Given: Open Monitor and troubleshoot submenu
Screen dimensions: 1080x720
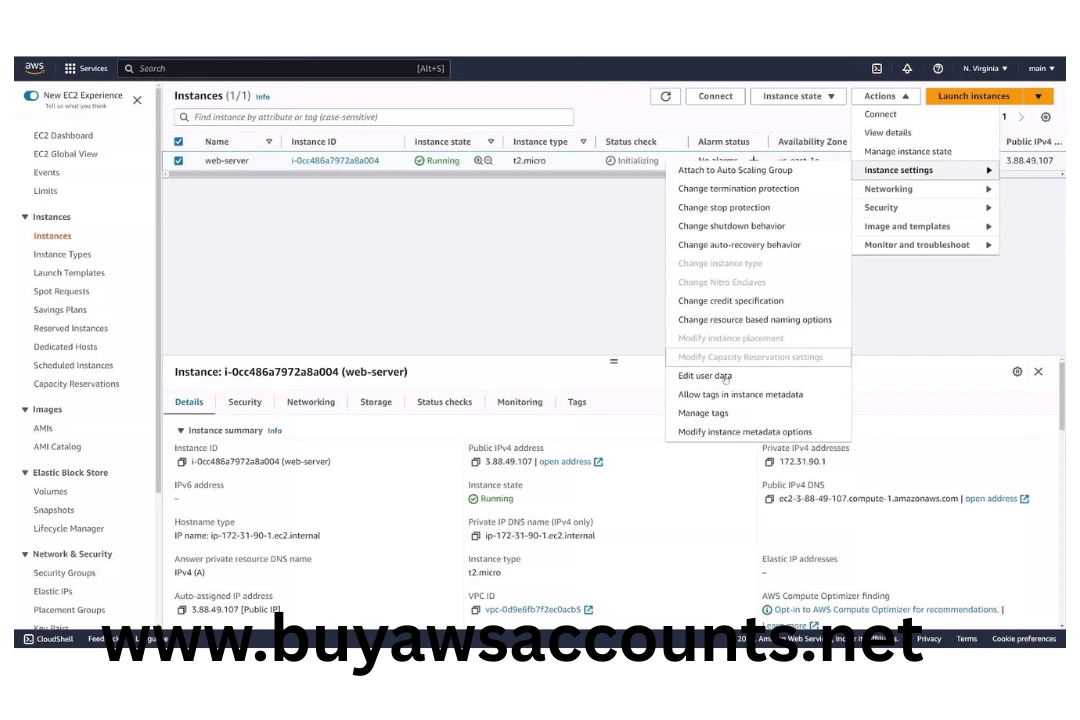Looking at the screenshot, I should click(925, 245).
